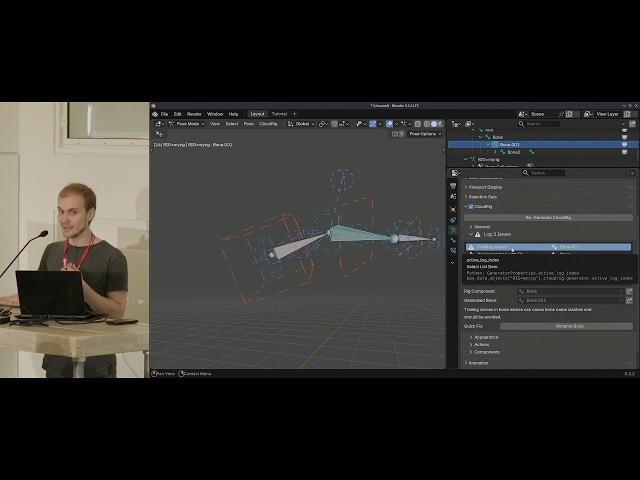Open the Object properties tab icon

[453, 210]
